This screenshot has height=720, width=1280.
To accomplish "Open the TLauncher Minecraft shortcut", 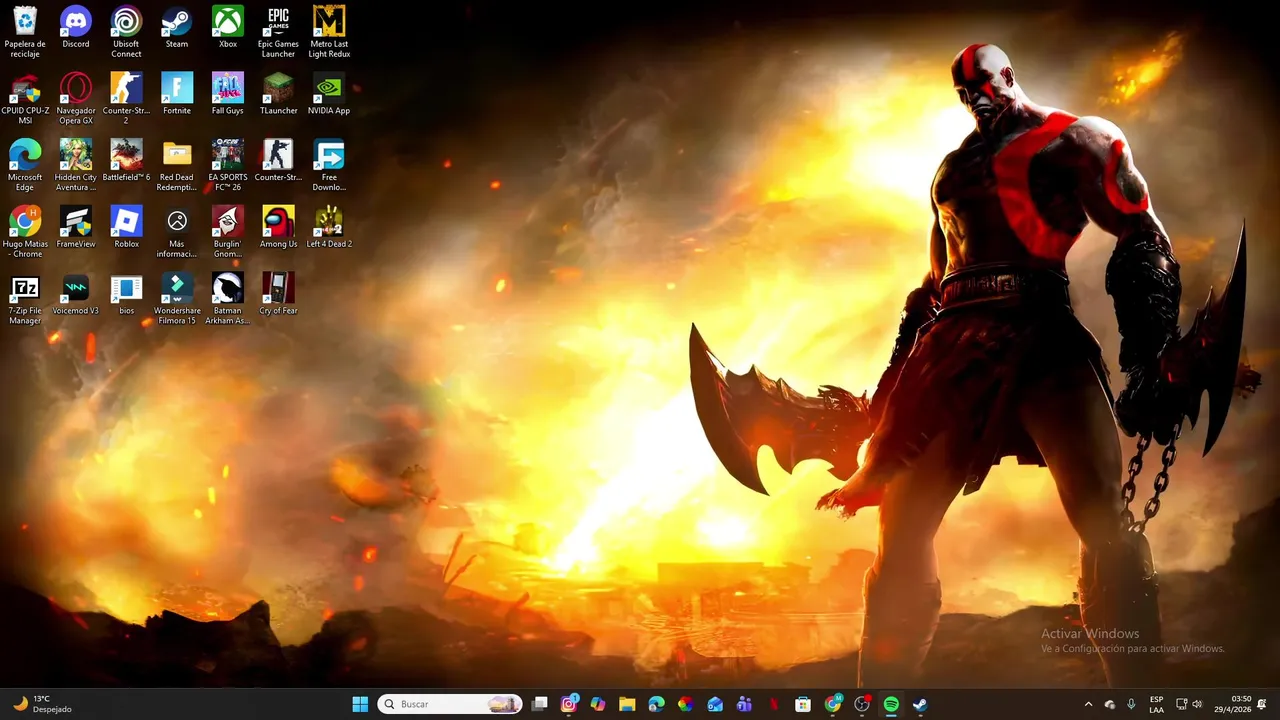I will coord(278,94).
